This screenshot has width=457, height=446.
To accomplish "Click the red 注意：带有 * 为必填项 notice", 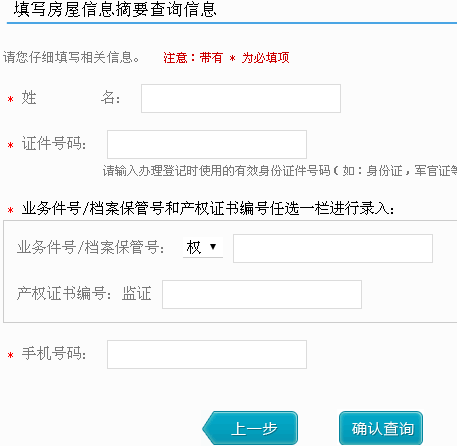I will (226, 58).
